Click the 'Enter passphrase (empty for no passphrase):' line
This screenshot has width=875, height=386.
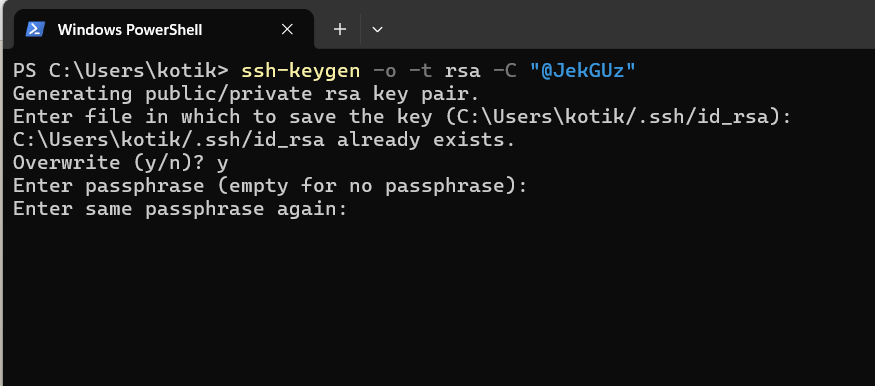pos(270,186)
